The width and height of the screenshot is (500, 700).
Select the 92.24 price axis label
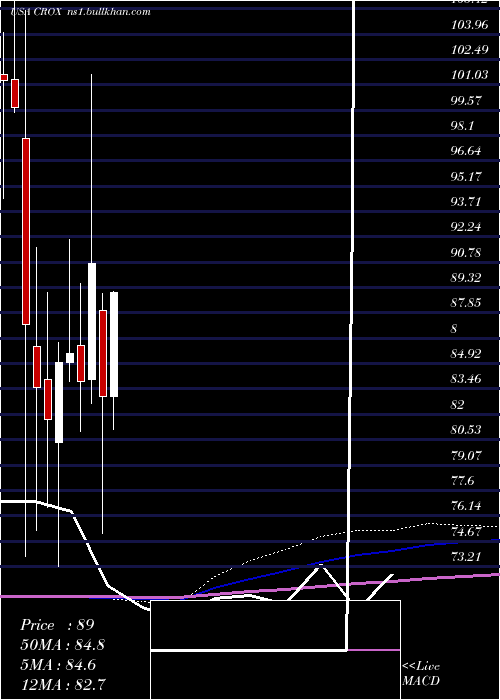pyautogui.click(x=467, y=227)
